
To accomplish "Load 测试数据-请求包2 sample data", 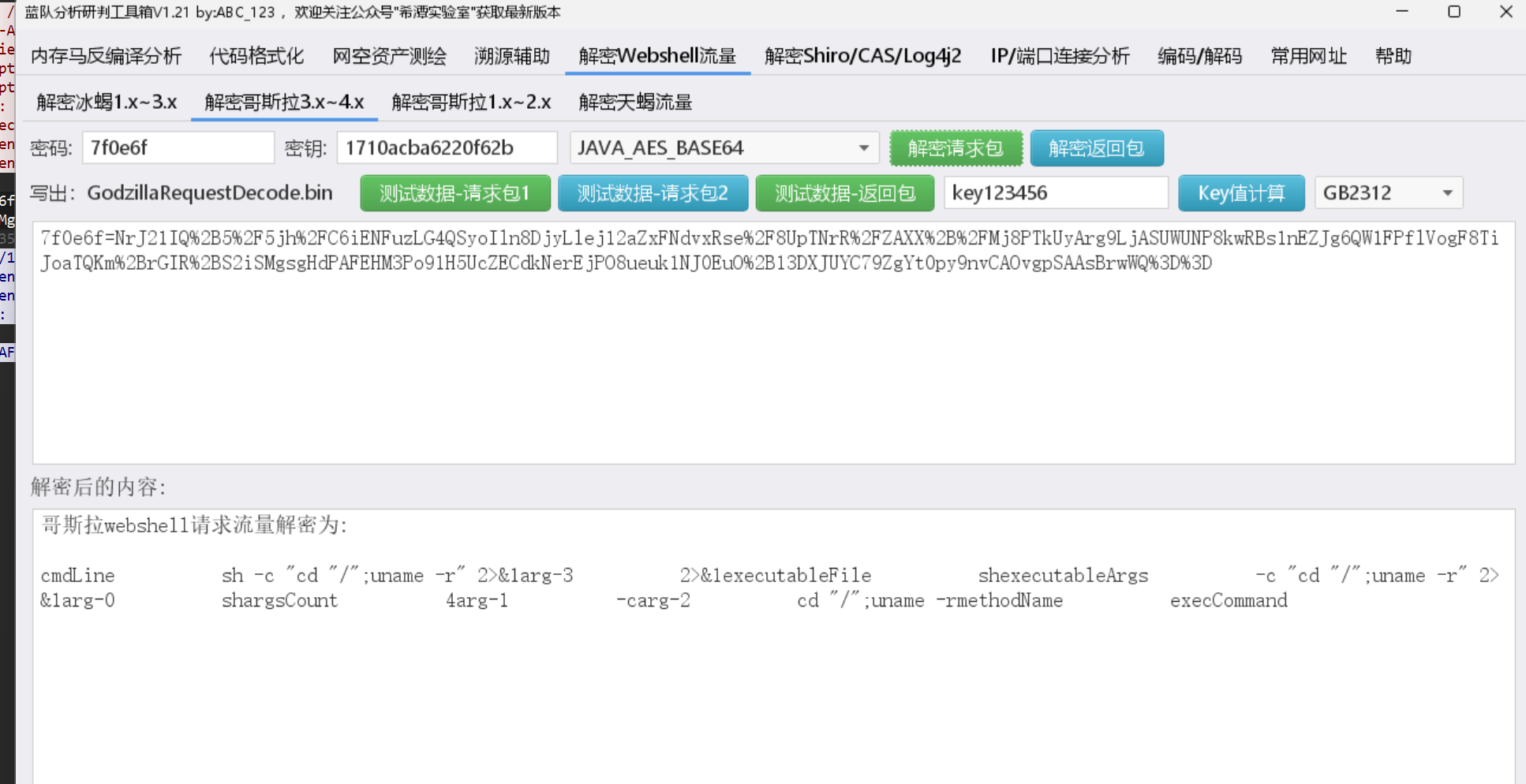I will pos(653,193).
